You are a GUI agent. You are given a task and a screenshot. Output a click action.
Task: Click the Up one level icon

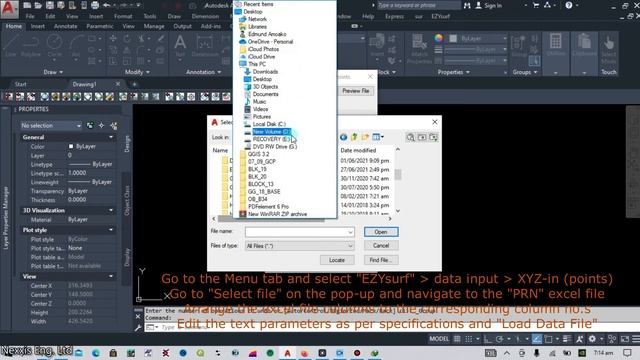click(x=354, y=137)
